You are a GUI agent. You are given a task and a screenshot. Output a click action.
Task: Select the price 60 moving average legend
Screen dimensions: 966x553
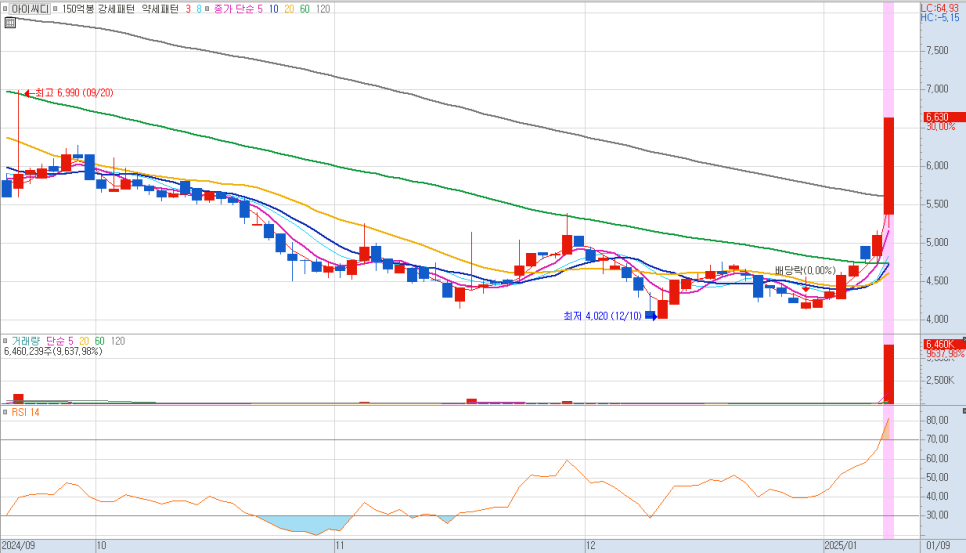point(304,9)
